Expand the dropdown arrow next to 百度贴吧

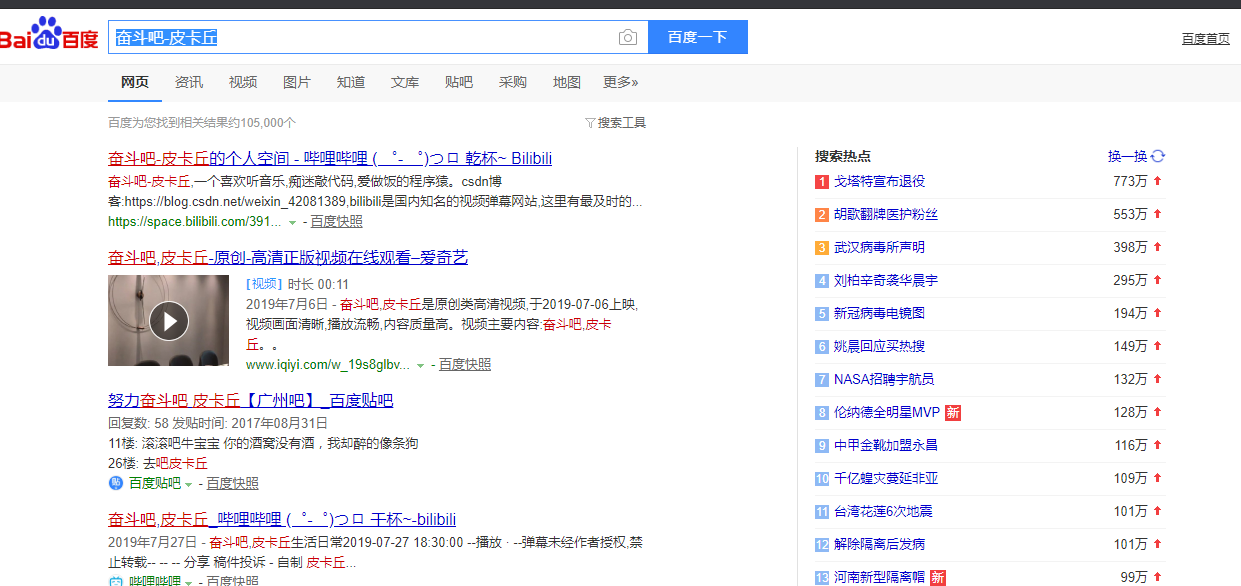tap(186, 483)
